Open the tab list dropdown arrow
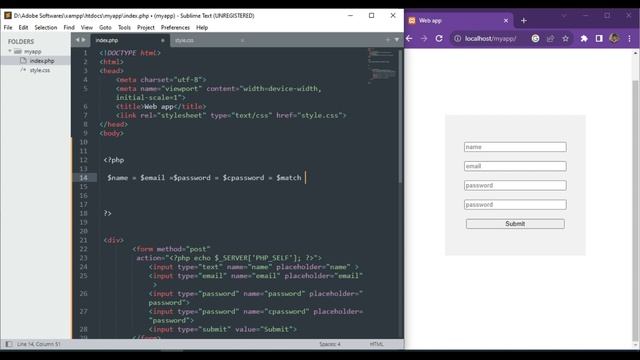Screen dimensions: 640x360 coord(396,40)
